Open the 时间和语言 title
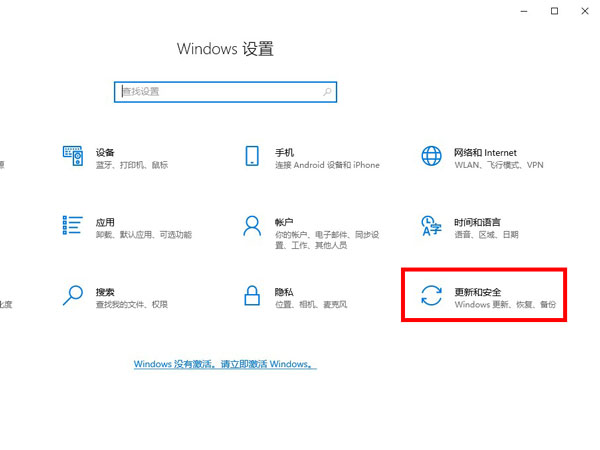Screen dimensions: 600x450 (x=477, y=222)
